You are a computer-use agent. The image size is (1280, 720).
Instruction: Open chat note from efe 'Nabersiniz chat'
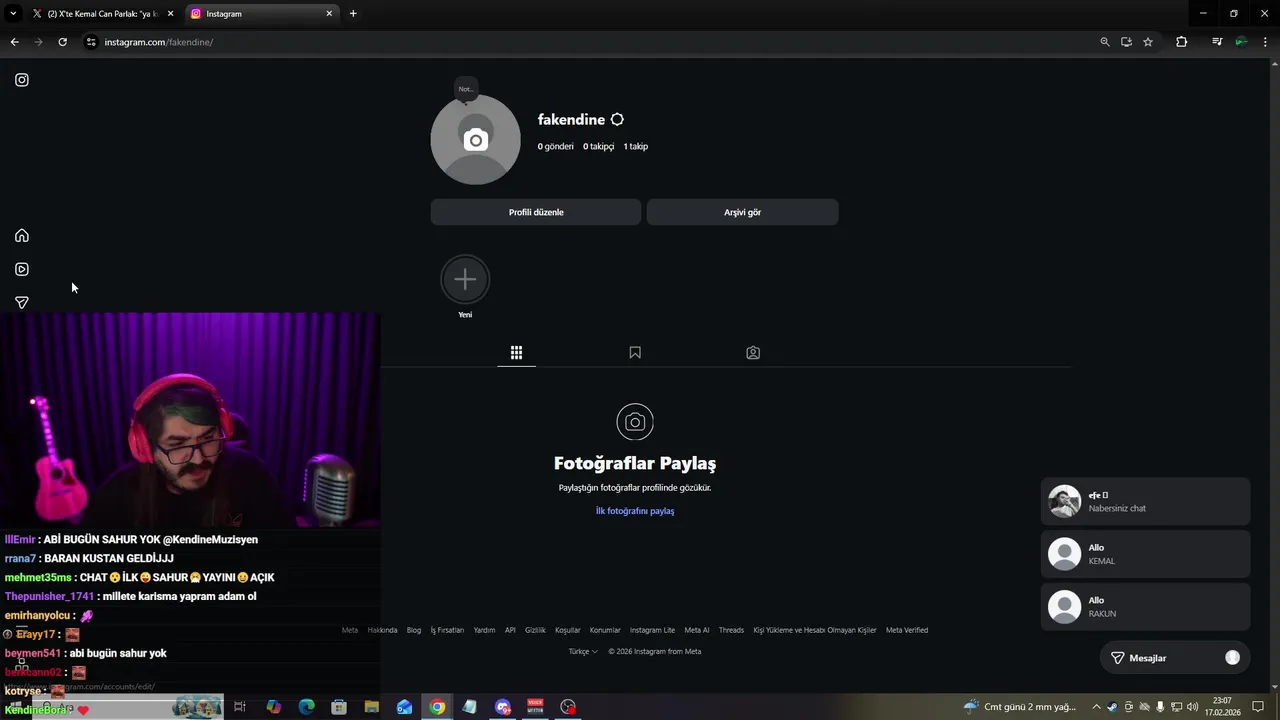coord(1145,501)
